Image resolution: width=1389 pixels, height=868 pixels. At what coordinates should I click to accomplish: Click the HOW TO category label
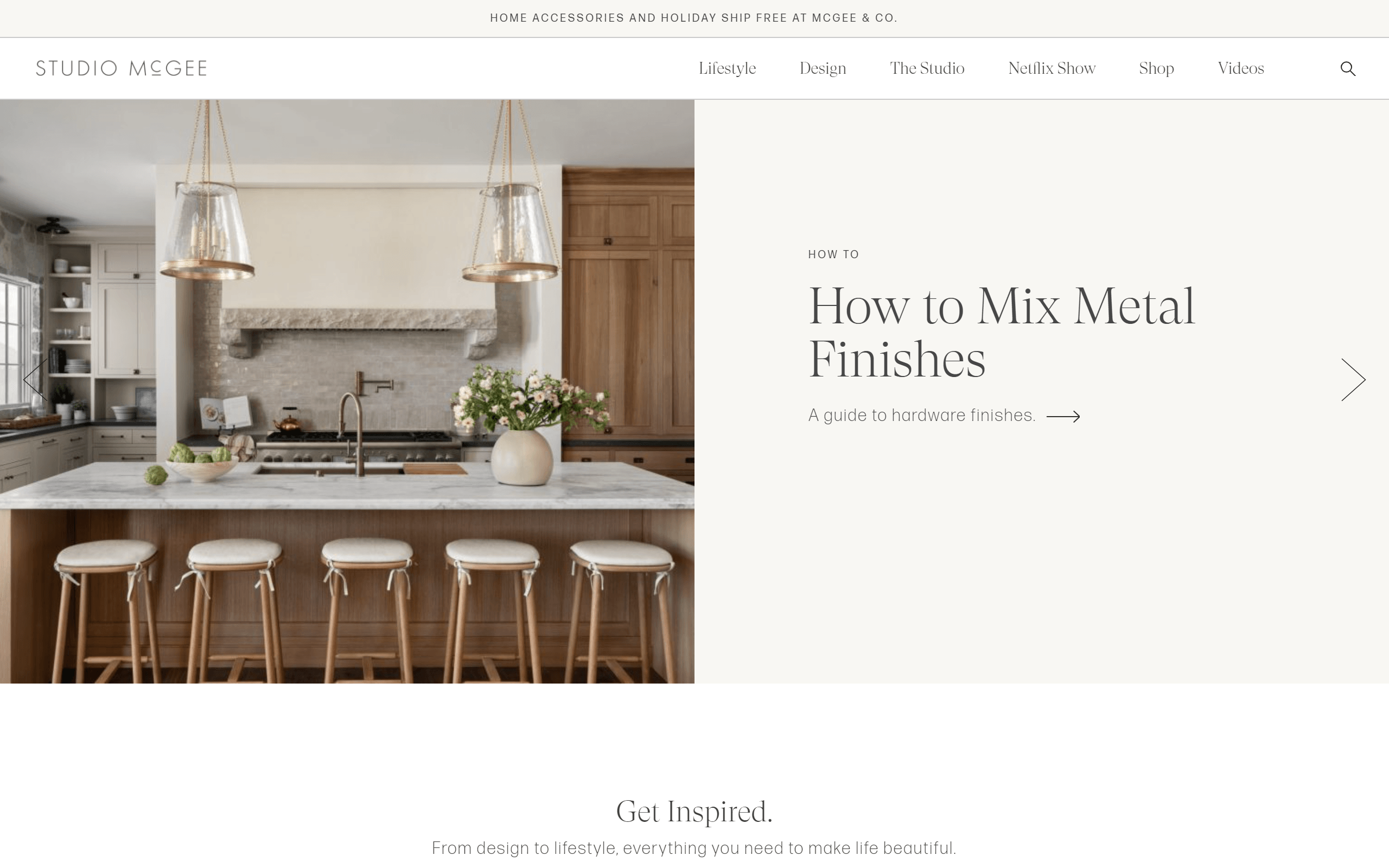(x=833, y=254)
